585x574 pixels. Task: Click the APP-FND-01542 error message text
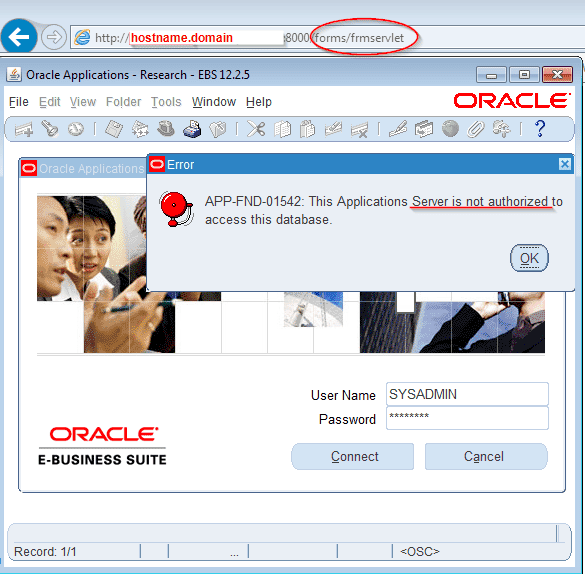(384, 210)
